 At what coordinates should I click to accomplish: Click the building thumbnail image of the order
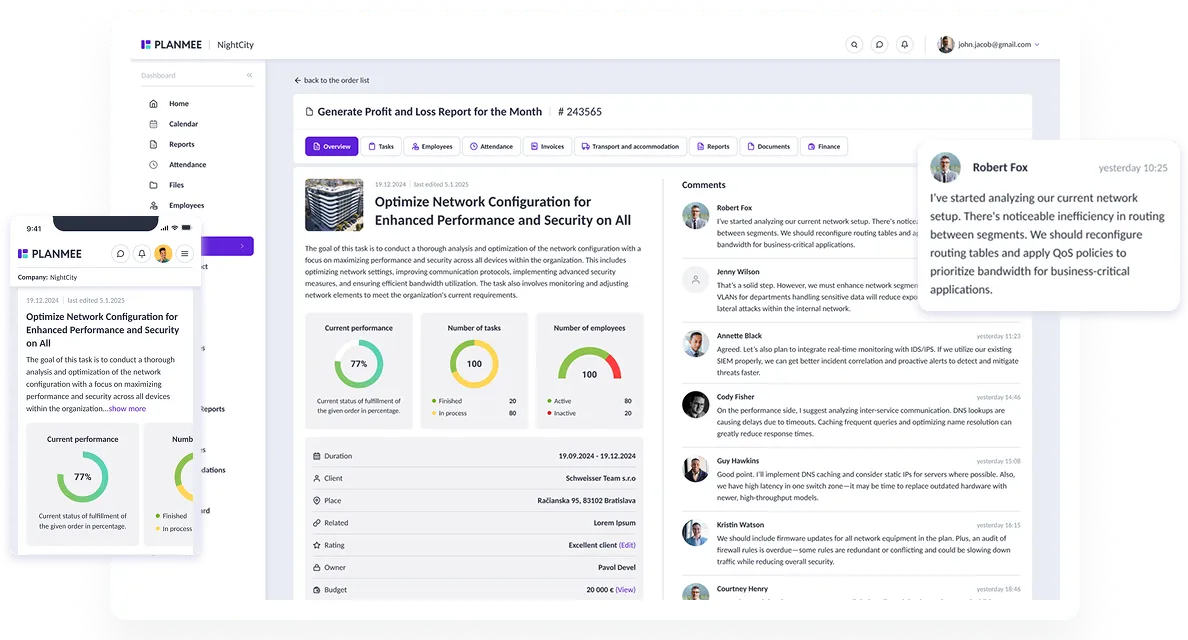click(334, 205)
